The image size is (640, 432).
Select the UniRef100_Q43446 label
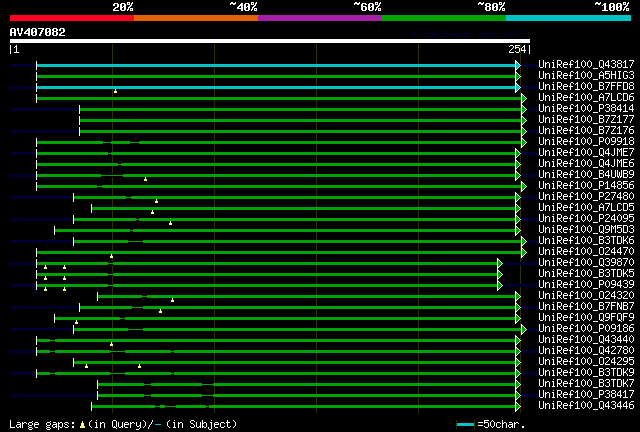coord(586,406)
